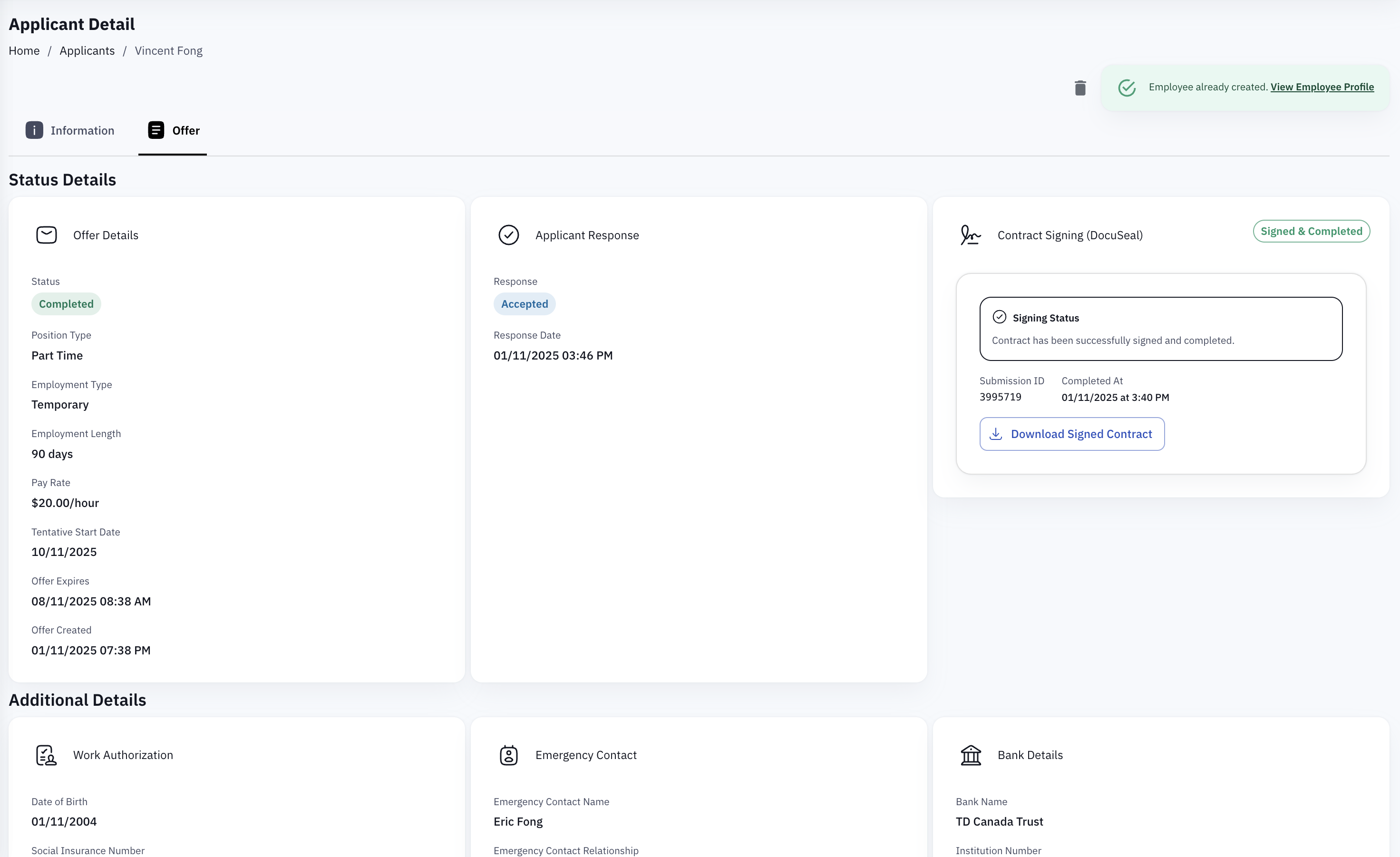Screen dimensions: 1400x857
Task: Click the Work Authorization document icon
Action: coord(46,755)
